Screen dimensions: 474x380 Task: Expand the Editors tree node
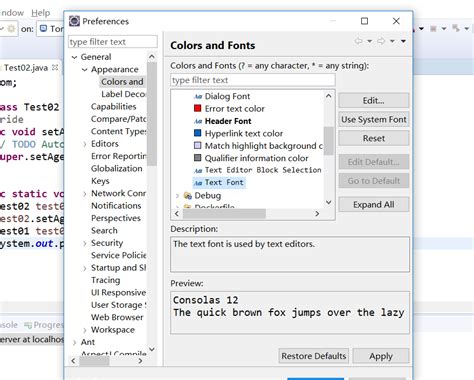(x=85, y=144)
